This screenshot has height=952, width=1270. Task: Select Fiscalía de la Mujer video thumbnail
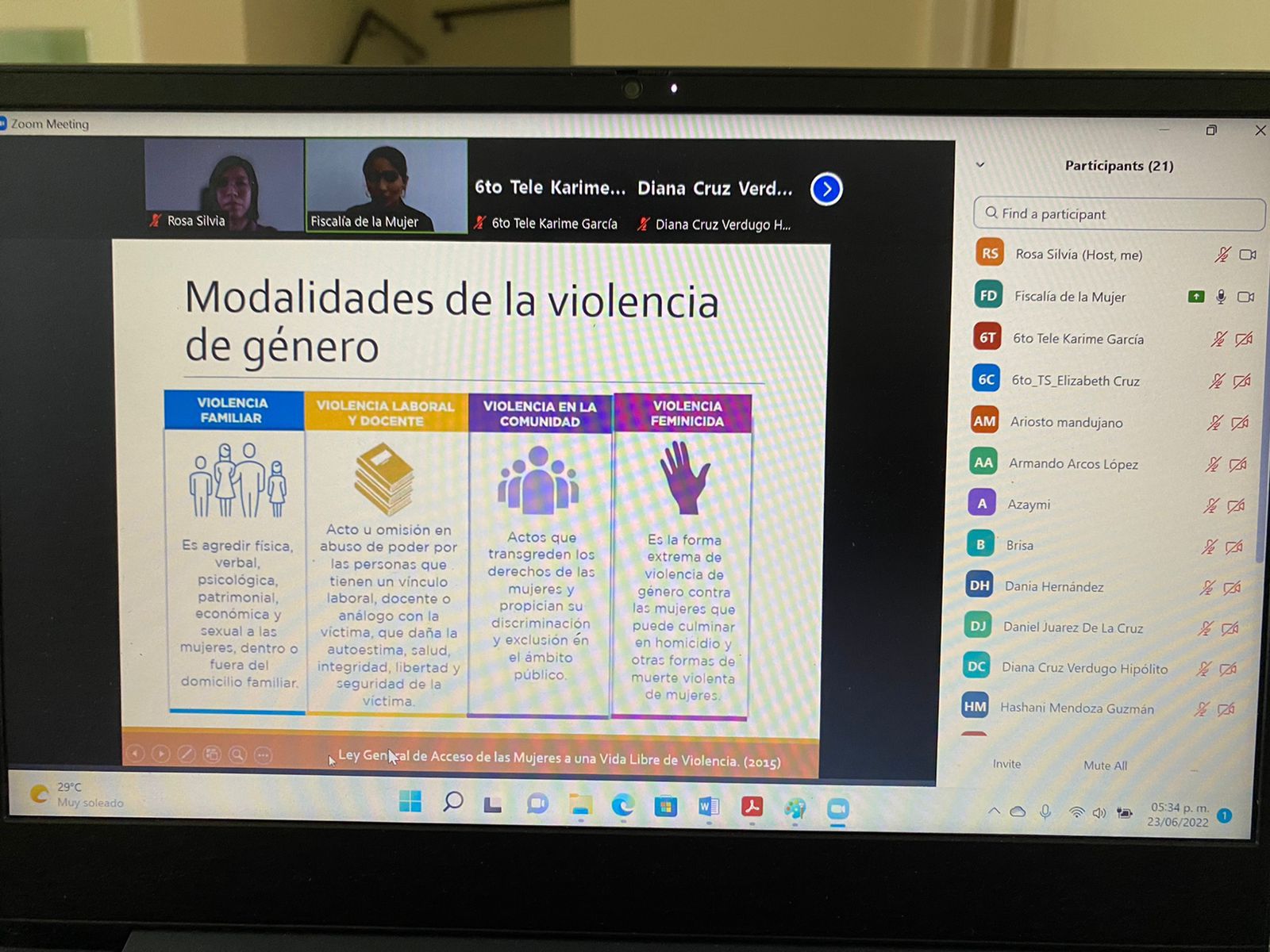pyautogui.click(x=387, y=186)
